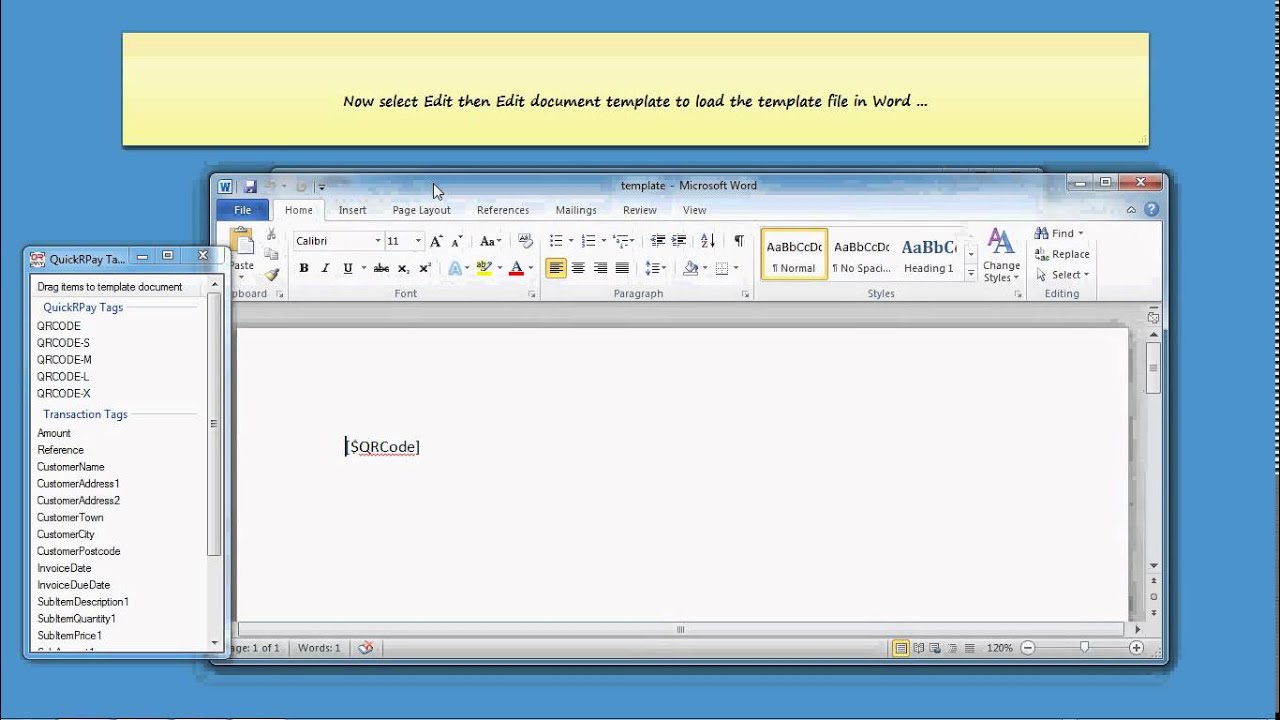1280x720 pixels.
Task: Click the 120% zoom level button
Action: (999, 648)
